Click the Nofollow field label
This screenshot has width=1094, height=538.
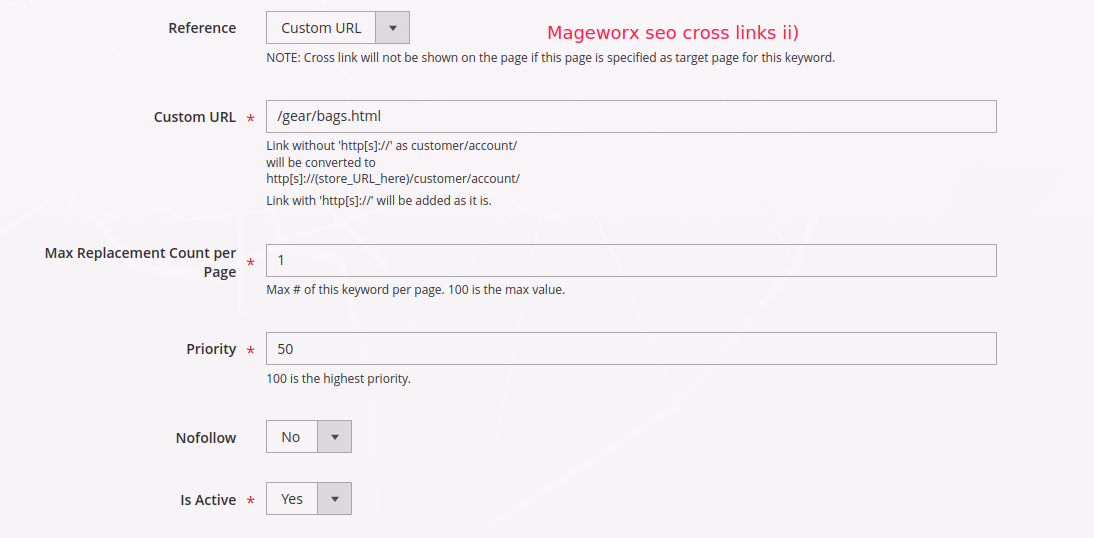205,438
